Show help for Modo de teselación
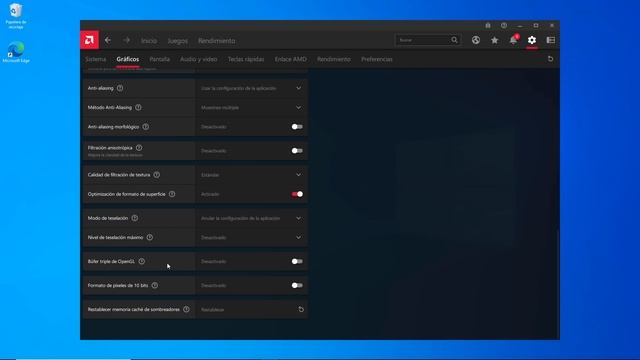Viewport: 640px width, 360px height. (135, 218)
